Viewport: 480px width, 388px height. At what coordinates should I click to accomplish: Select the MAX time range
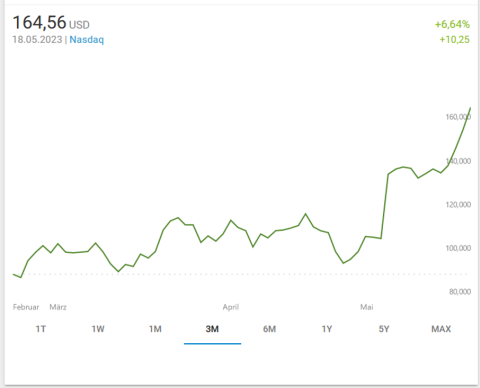pos(441,329)
